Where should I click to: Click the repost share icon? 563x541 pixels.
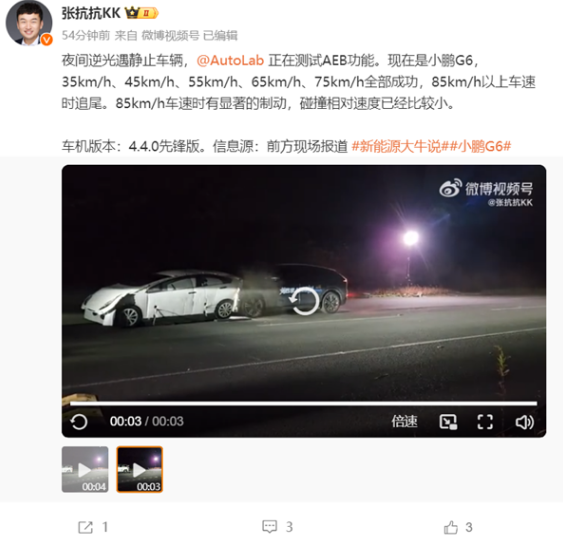click(85, 527)
